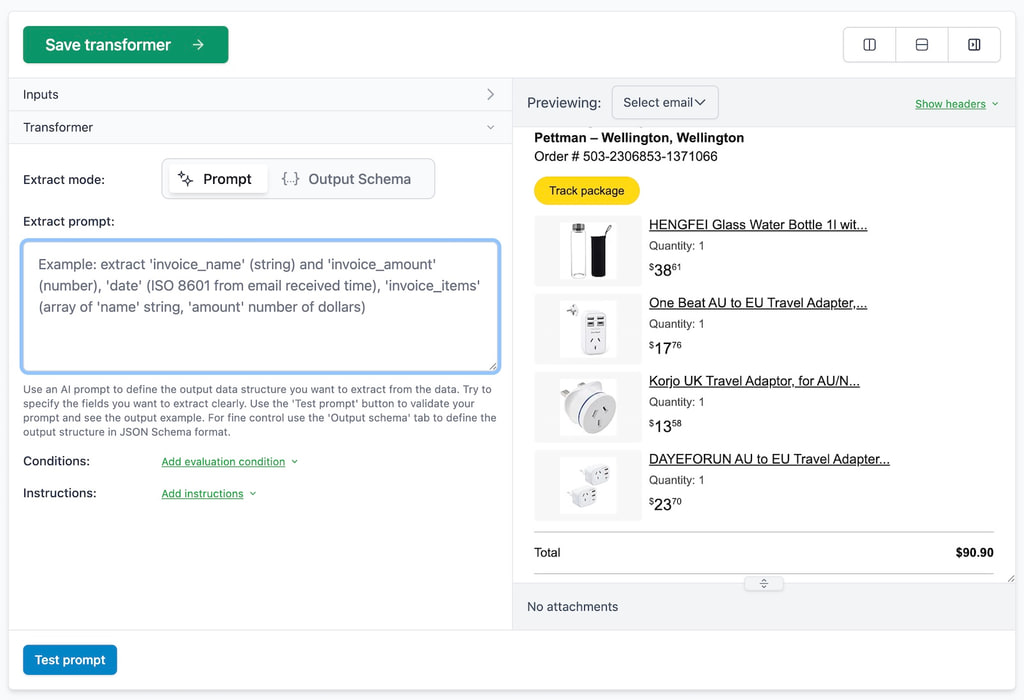Open DAYEFORUN AU to EU Travel Adapter link
Viewport: 1024px width, 700px height.
[769, 460]
